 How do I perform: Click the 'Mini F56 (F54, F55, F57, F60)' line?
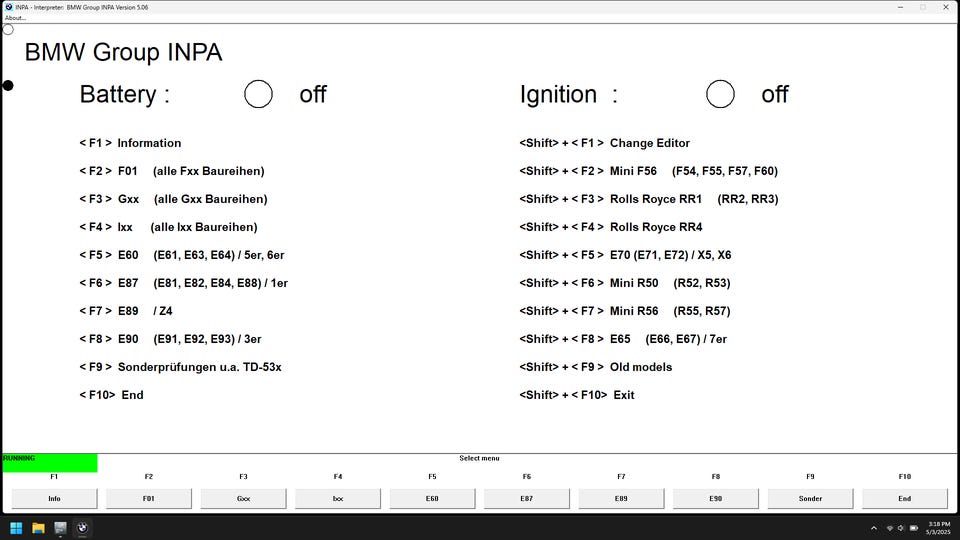649,171
